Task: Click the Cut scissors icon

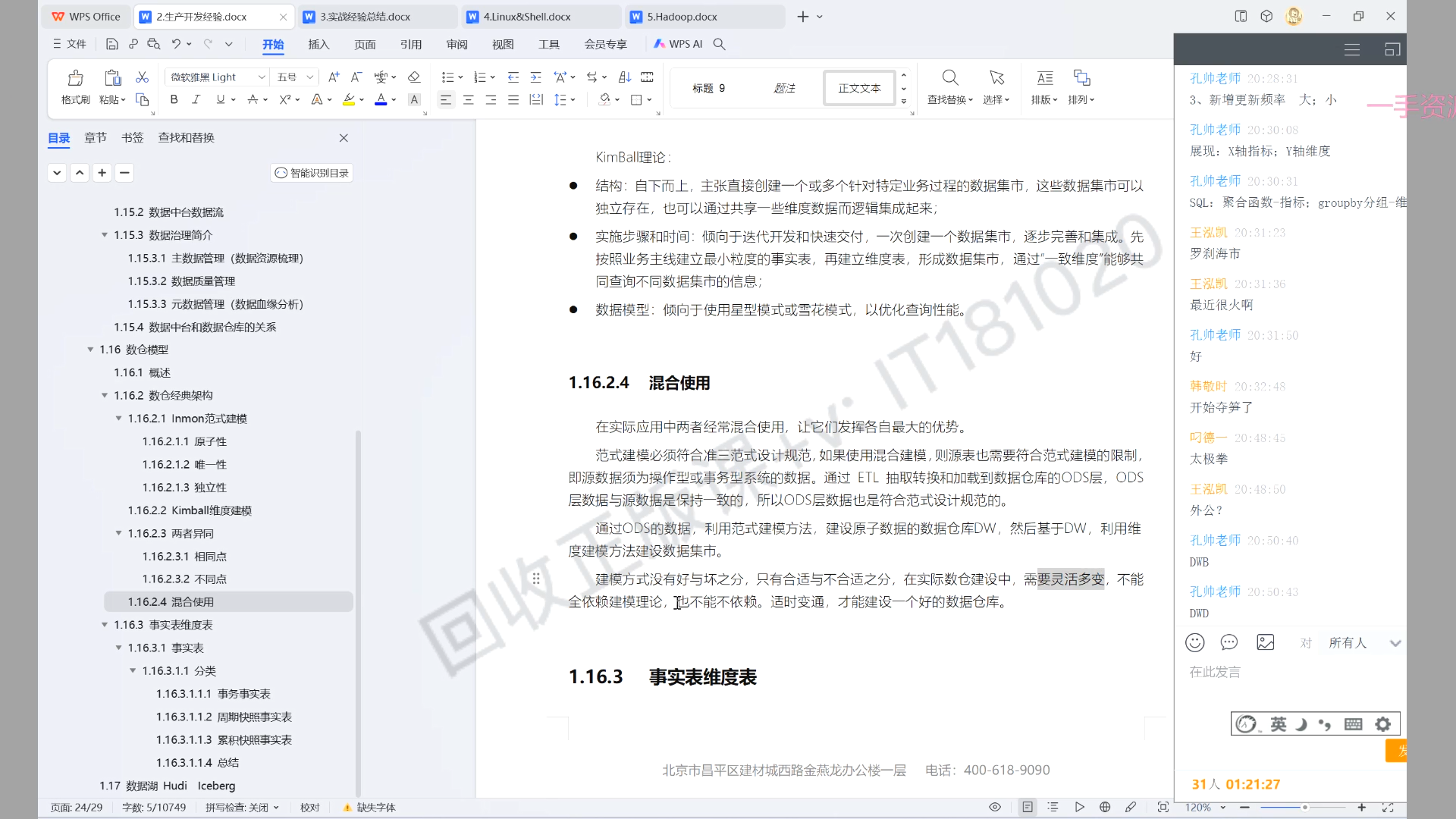Action: pyautogui.click(x=142, y=77)
